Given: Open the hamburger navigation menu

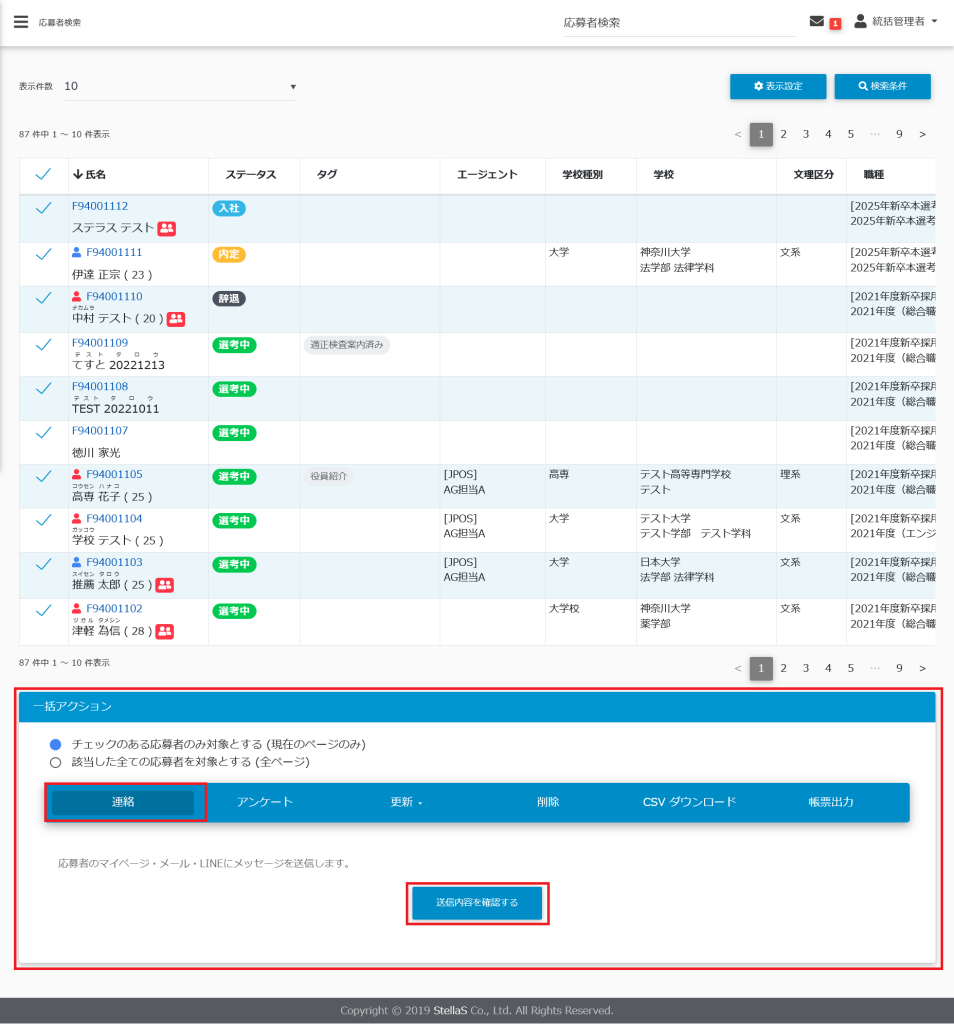Looking at the screenshot, I should pyautogui.click(x=20, y=22).
